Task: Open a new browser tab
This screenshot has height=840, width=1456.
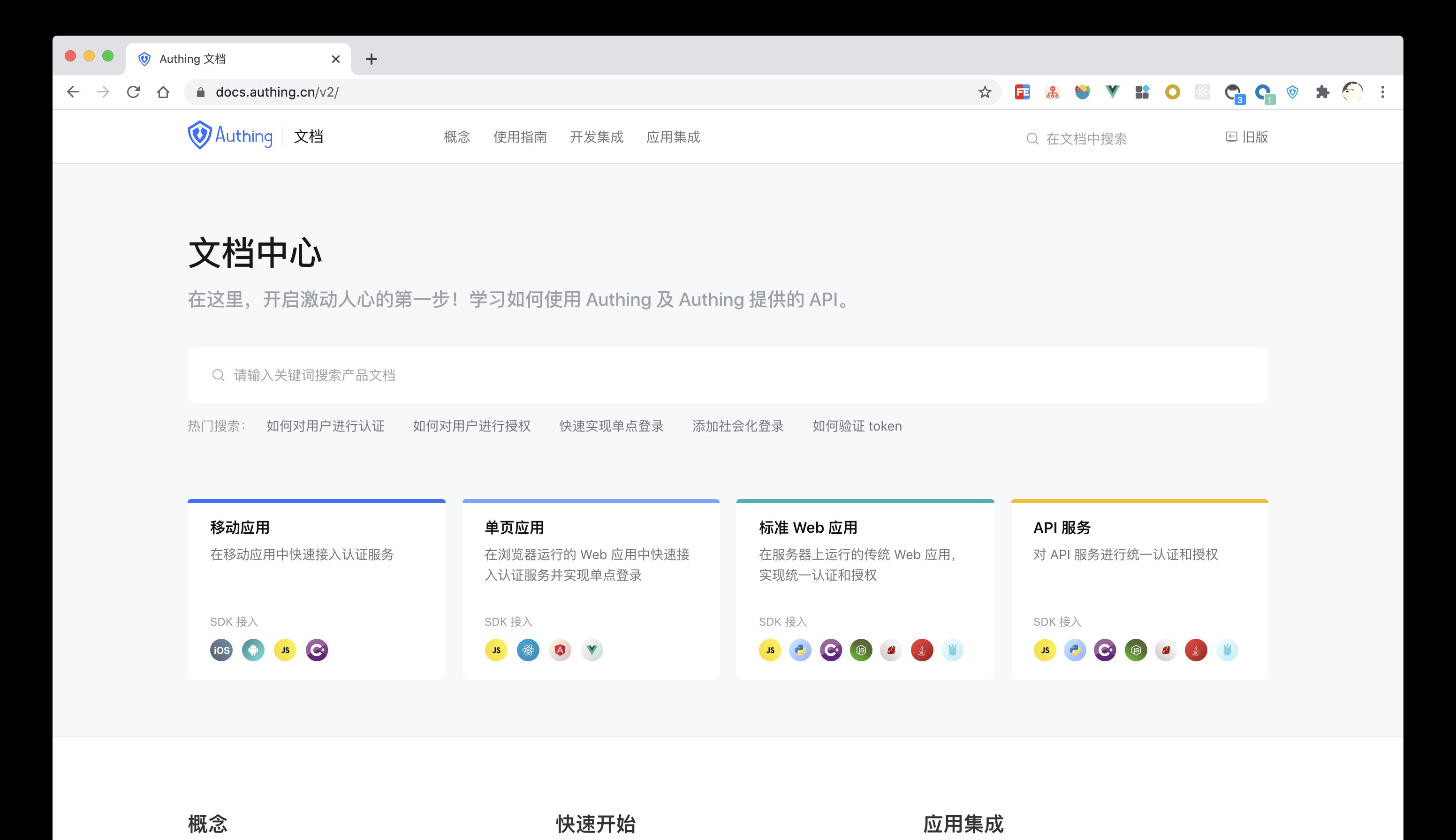Action: point(372,59)
